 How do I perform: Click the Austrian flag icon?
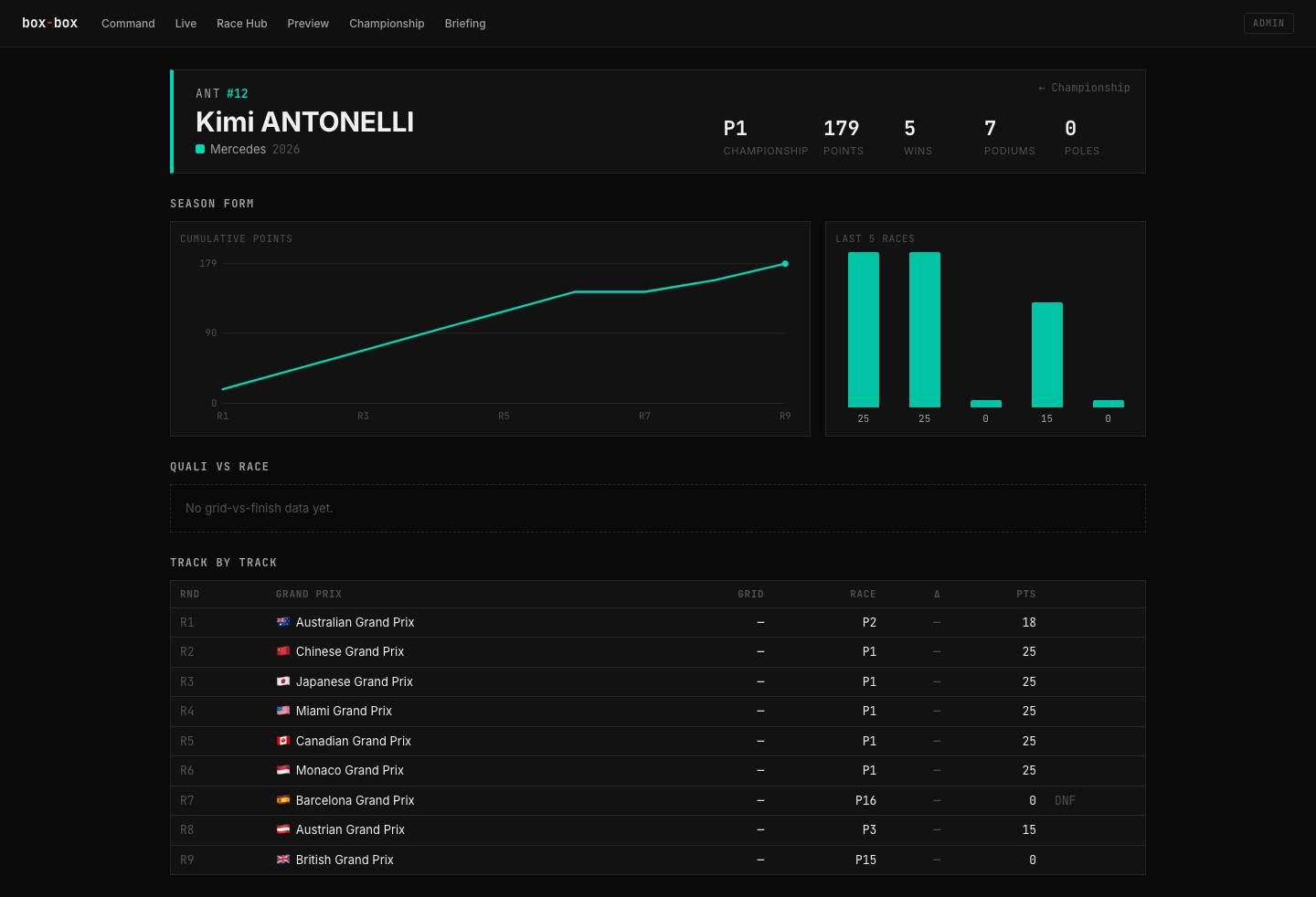click(x=283, y=829)
